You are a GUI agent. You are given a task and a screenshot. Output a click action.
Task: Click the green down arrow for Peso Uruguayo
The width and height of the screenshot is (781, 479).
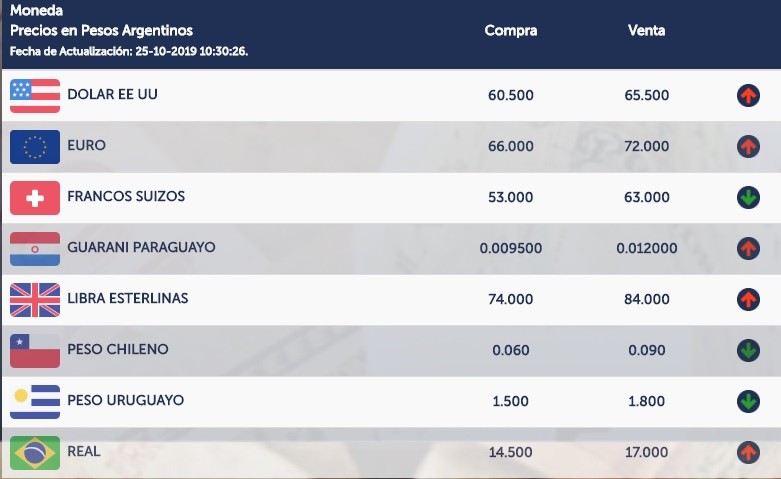pos(748,401)
